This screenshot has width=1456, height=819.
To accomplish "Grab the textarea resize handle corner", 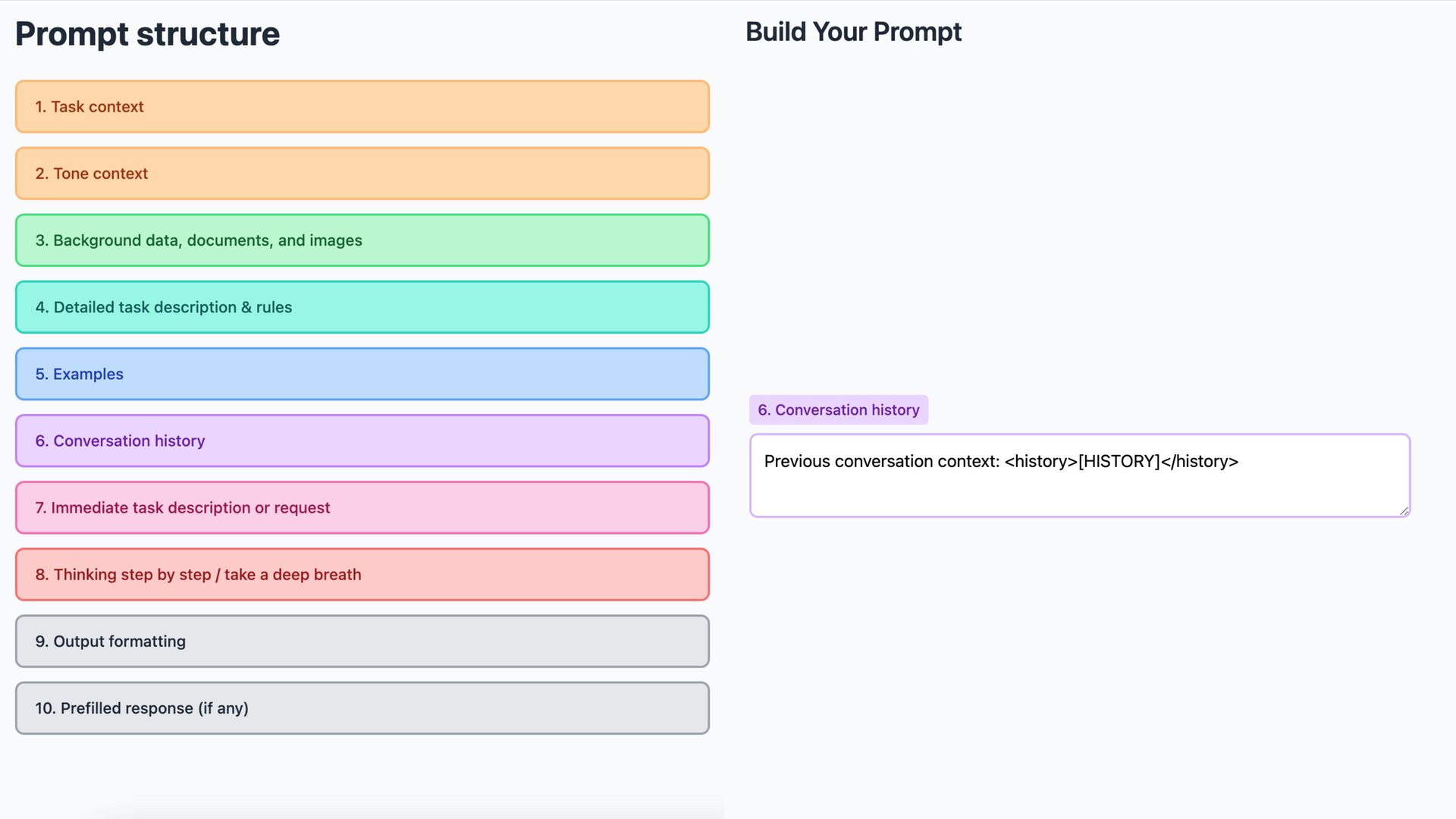I will coord(1404,511).
